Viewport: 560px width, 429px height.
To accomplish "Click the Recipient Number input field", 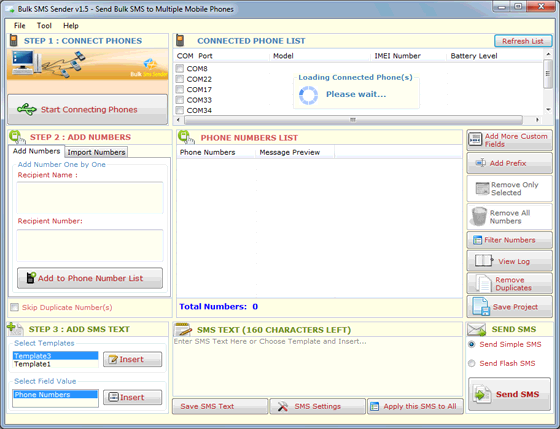I will [x=90, y=245].
